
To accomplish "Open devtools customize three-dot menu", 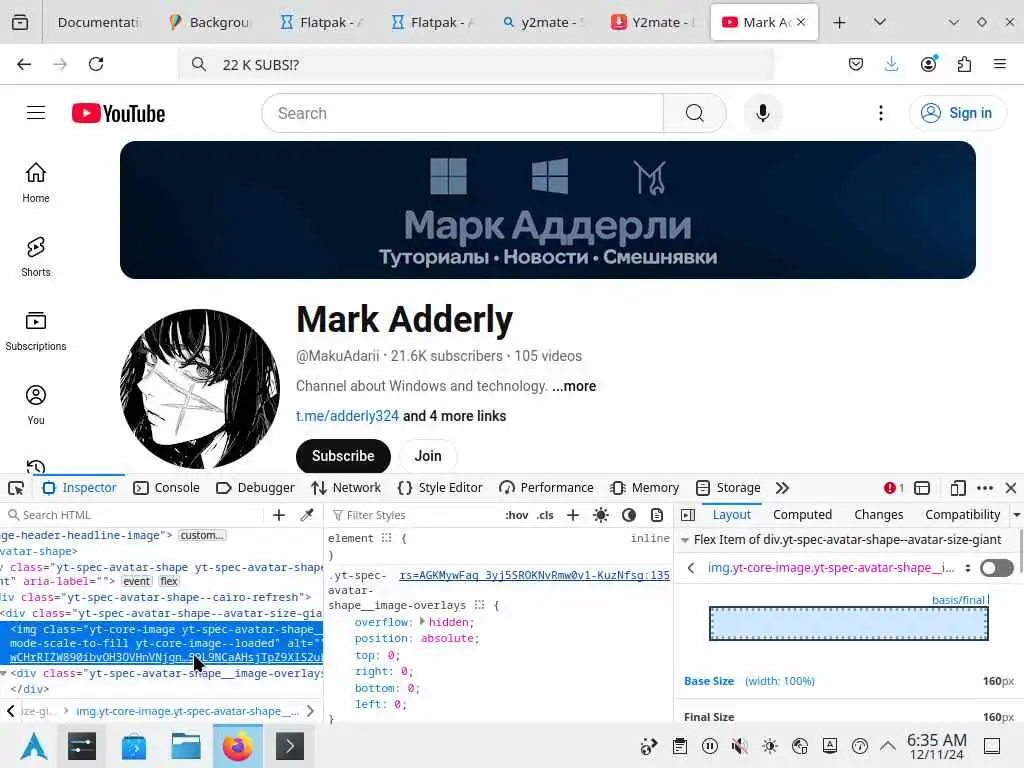I will coord(985,488).
